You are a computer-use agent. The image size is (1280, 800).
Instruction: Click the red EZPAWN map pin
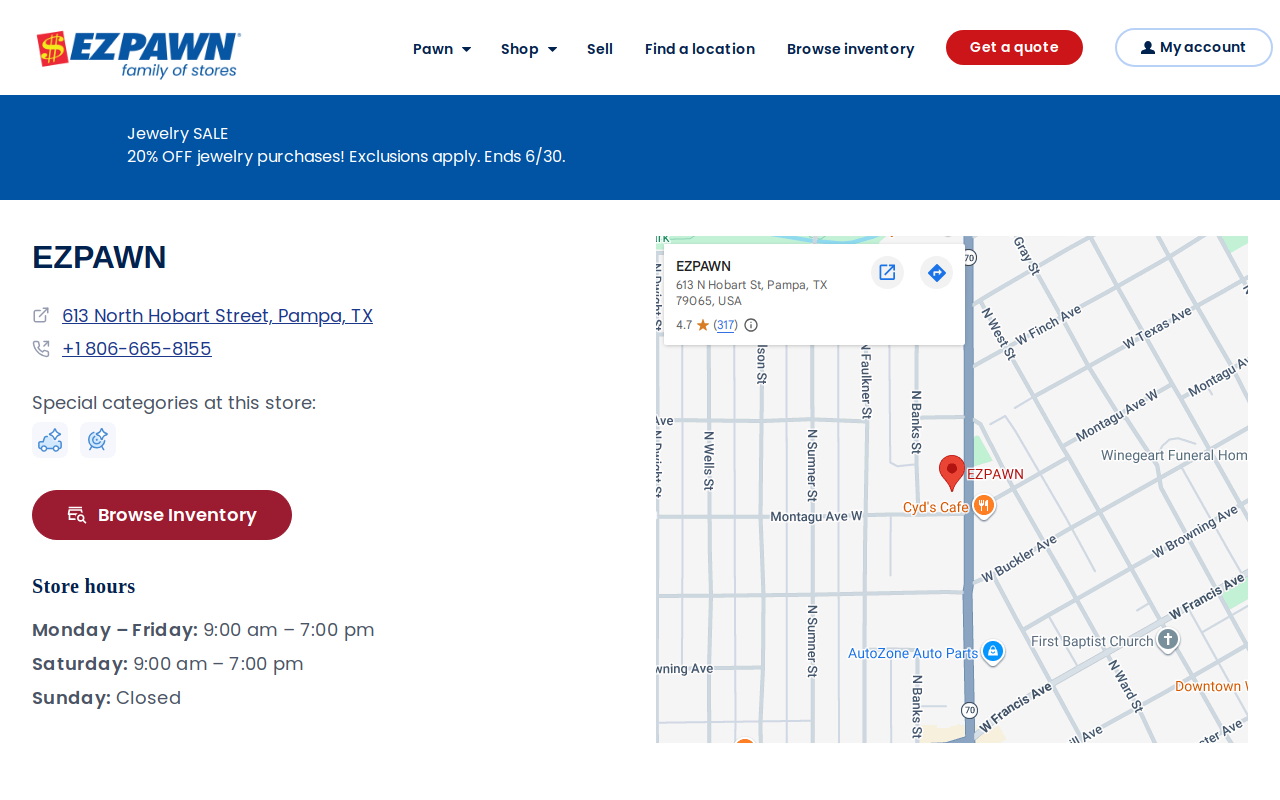[952, 472]
